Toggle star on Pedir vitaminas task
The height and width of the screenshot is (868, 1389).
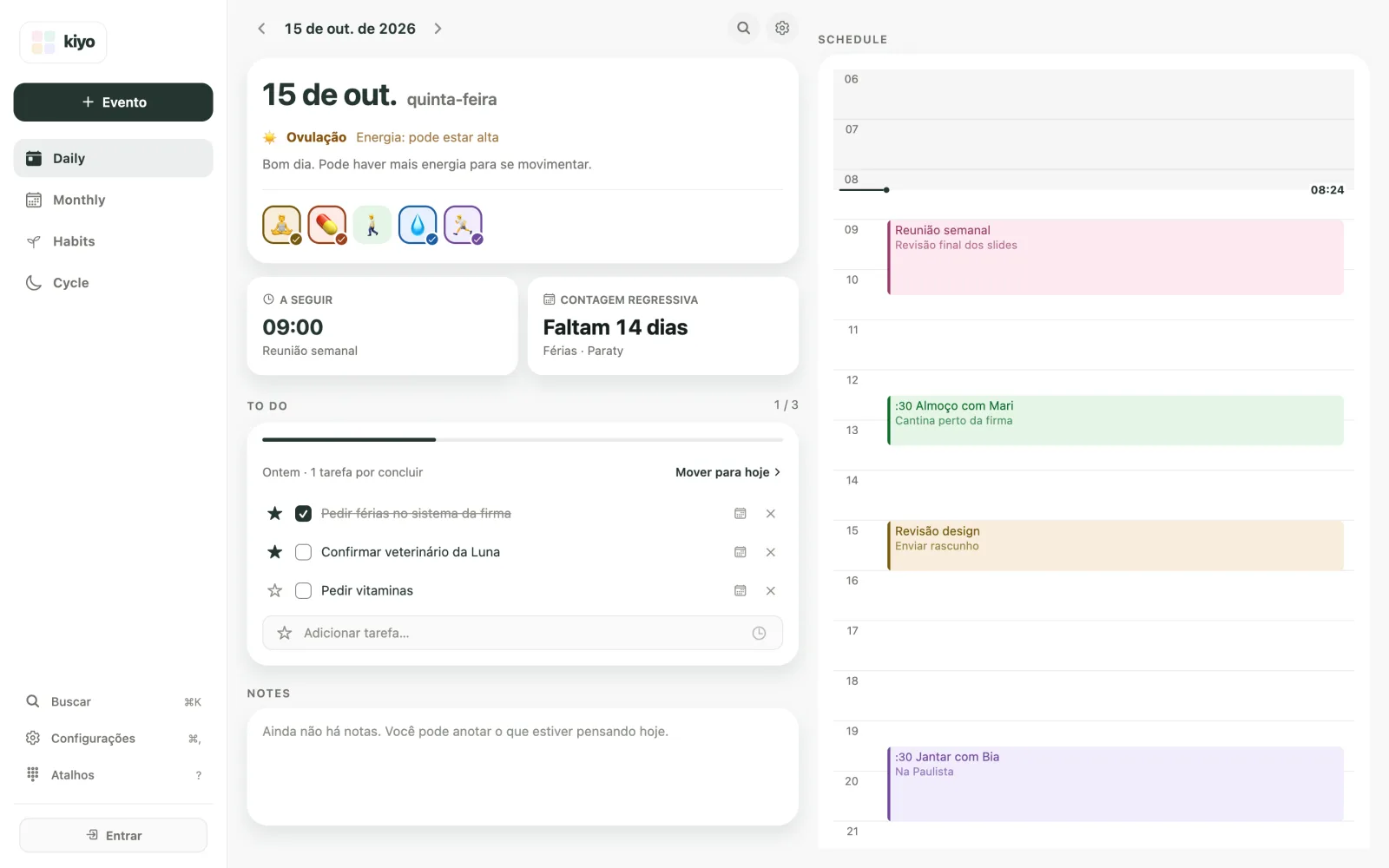[275, 590]
